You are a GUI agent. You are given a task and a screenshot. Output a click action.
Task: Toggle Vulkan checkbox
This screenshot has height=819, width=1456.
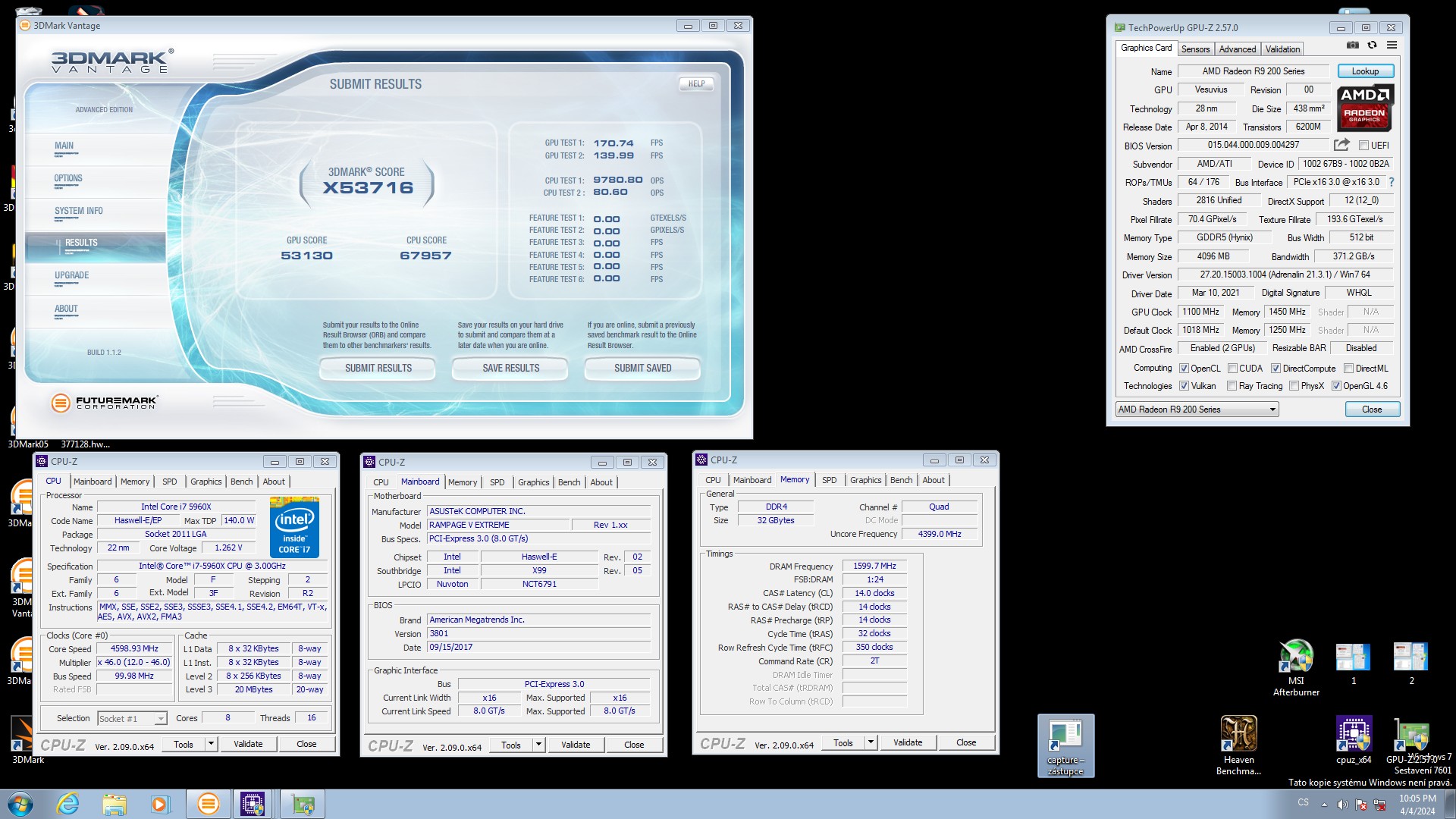tap(1184, 386)
